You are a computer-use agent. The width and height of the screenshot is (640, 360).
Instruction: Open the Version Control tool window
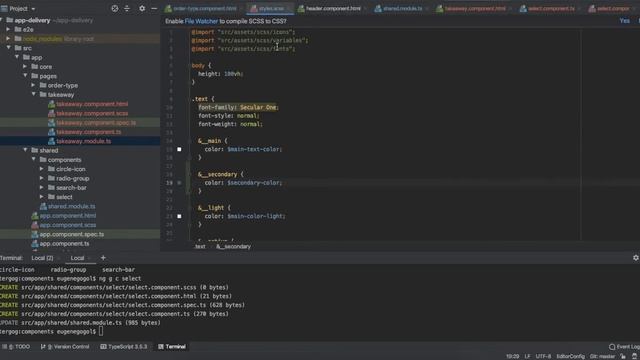pyautogui.click(x=65, y=347)
